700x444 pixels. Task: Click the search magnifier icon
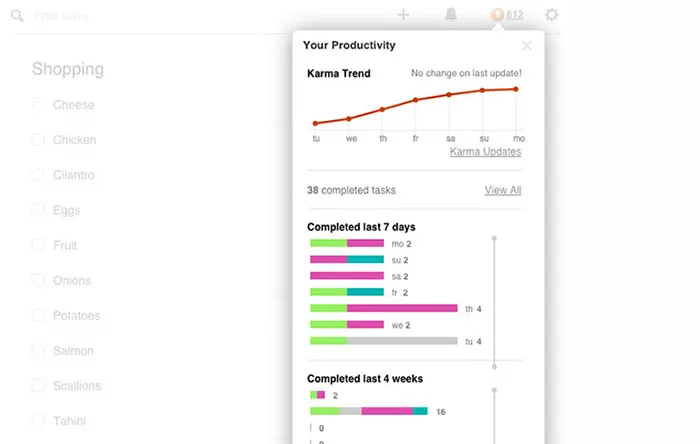coord(17,16)
